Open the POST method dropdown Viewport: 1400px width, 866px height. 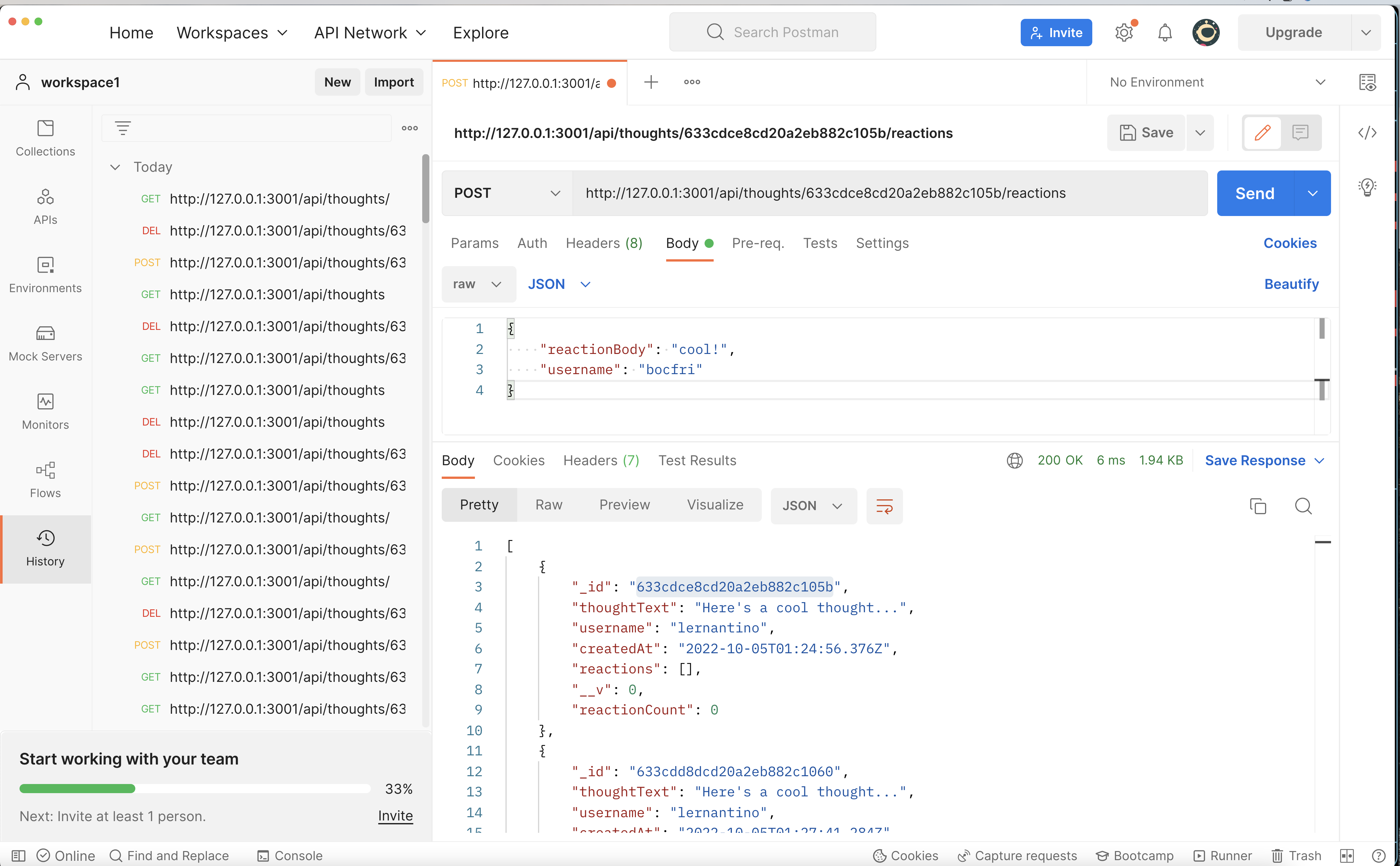(x=507, y=193)
